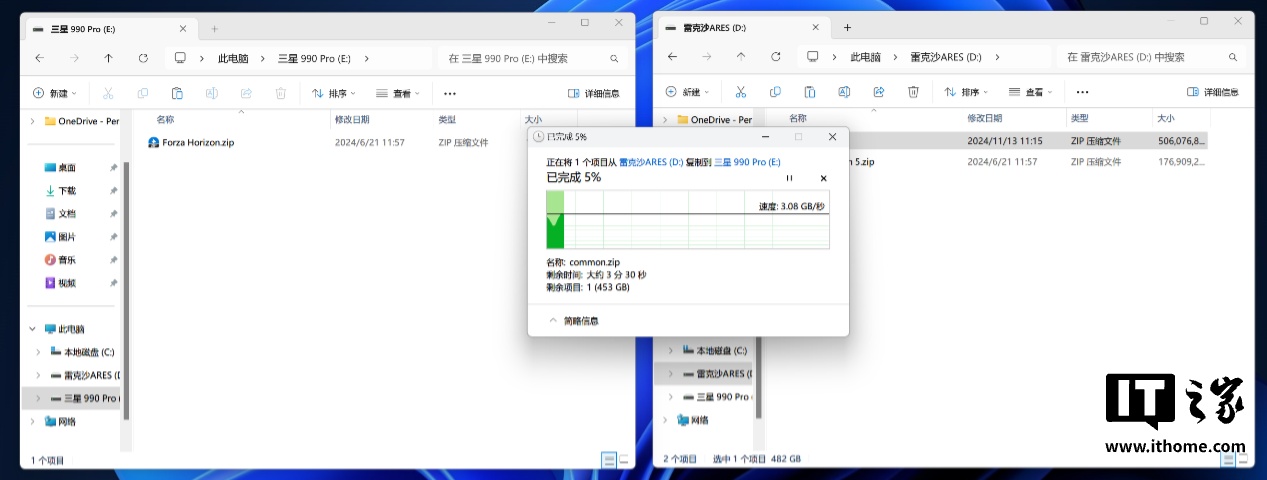The width and height of the screenshot is (1267, 480).
Task: Go up one folder in D: window
Action: pyautogui.click(x=740, y=57)
